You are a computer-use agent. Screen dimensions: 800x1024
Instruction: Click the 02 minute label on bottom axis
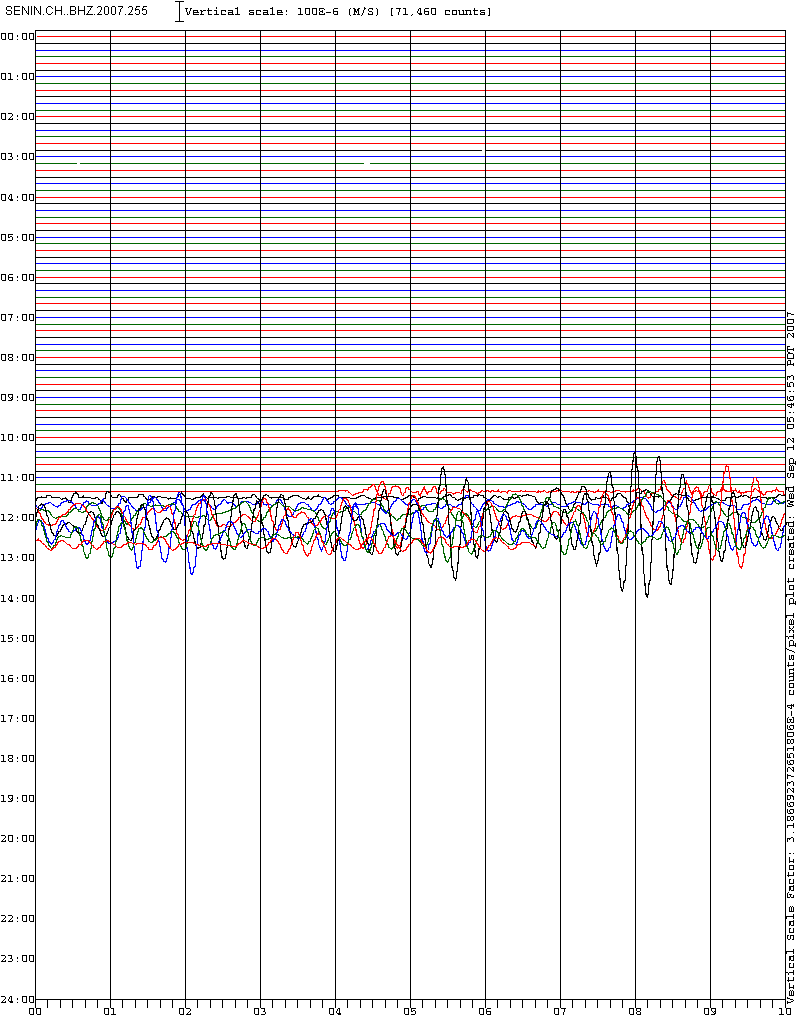(x=185, y=1012)
